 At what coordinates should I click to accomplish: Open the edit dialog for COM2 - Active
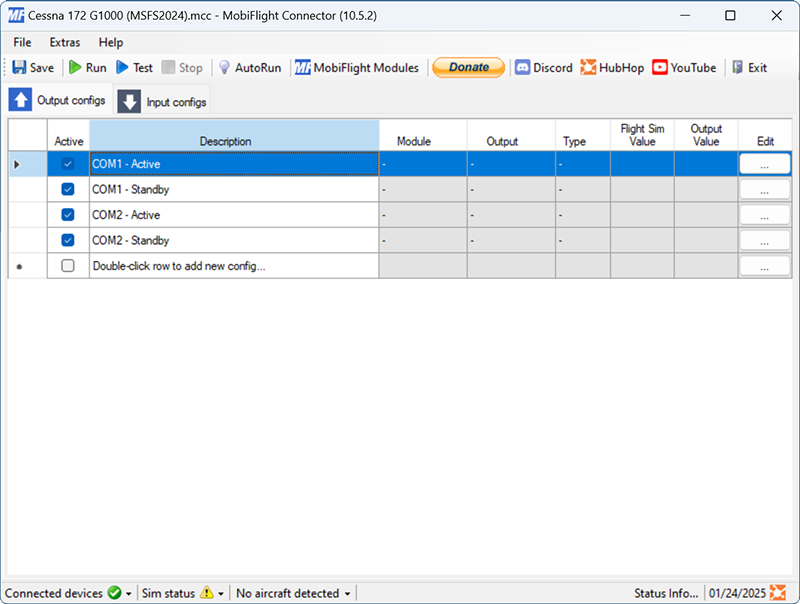(x=765, y=214)
